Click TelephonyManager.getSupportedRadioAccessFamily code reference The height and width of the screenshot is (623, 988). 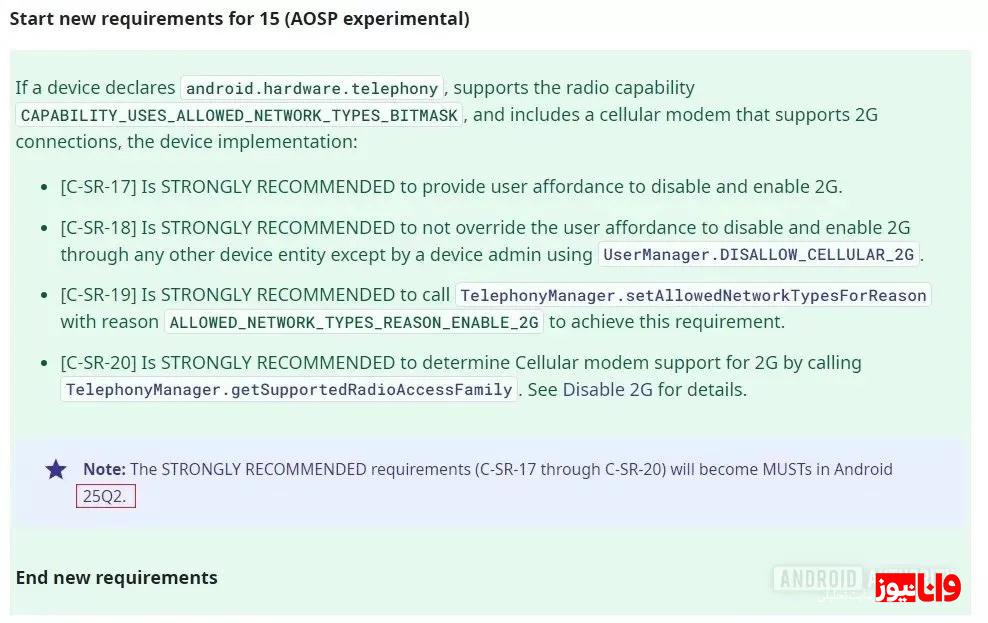(290, 390)
